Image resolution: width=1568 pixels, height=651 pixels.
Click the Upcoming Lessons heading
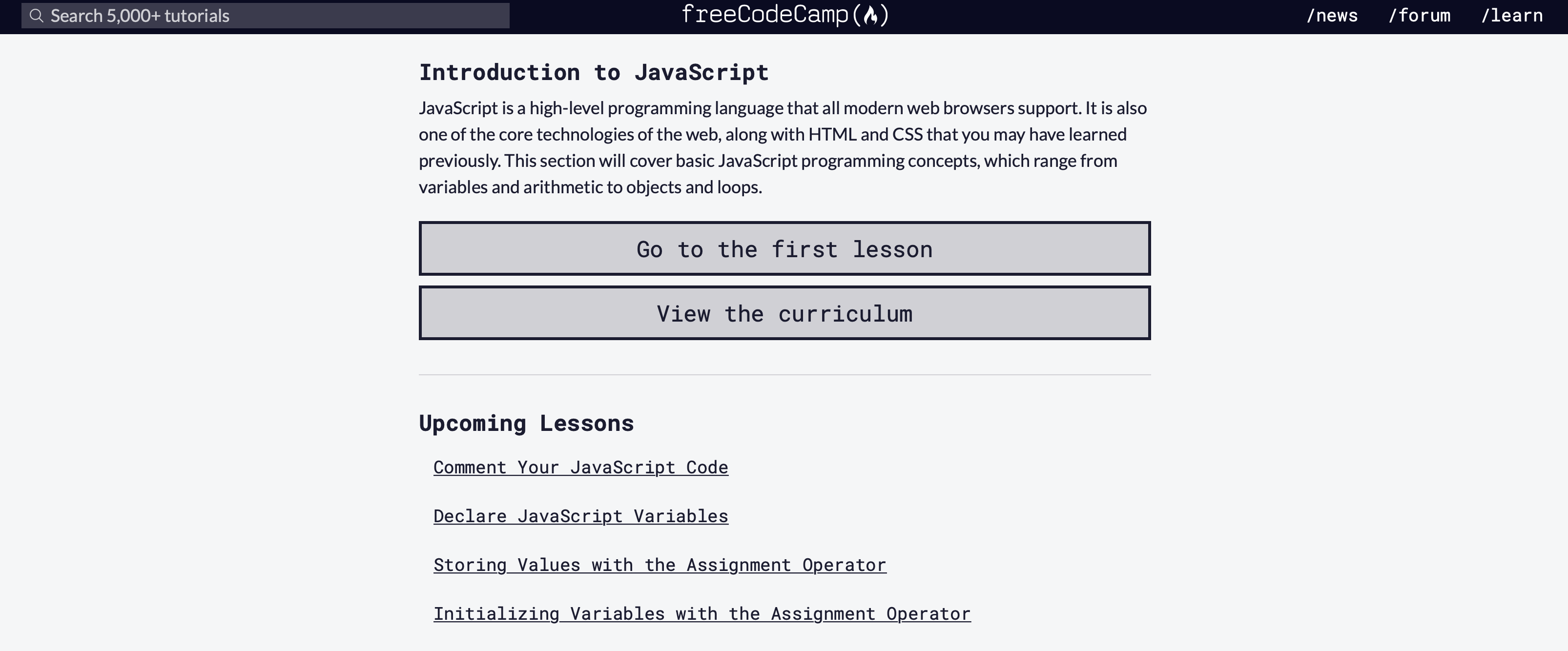click(x=526, y=423)
